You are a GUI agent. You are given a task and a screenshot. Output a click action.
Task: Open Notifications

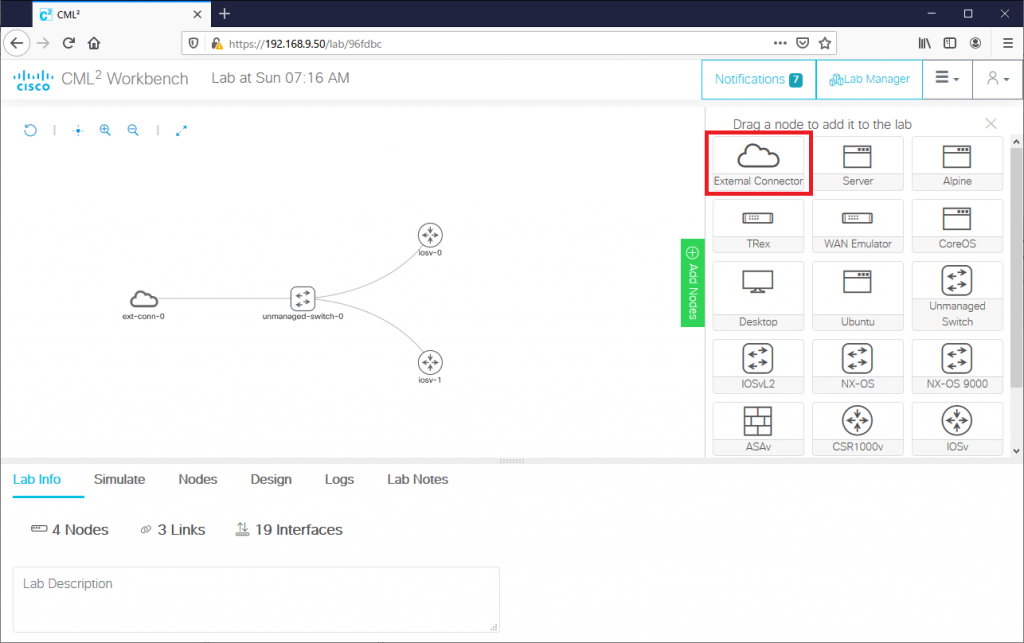coord(758,78)
